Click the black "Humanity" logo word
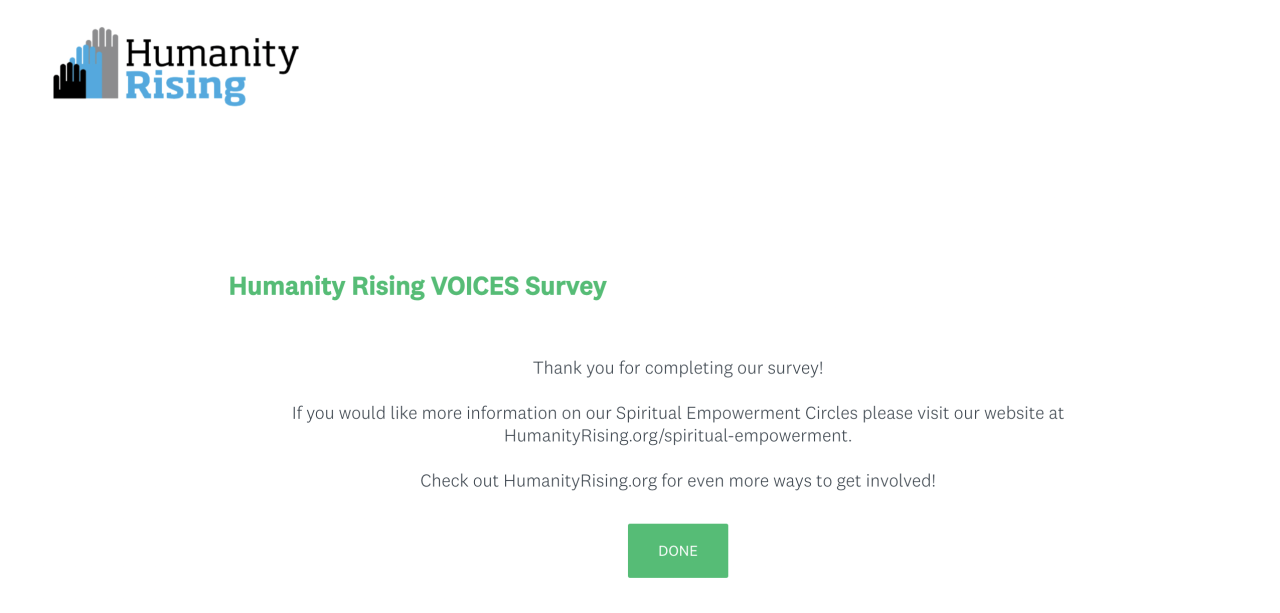 point(212,54)
